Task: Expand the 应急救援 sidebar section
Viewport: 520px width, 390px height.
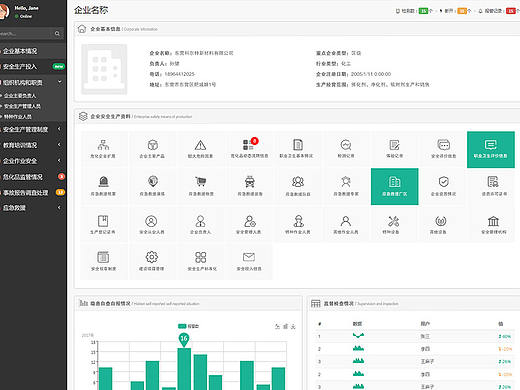Action: [x=33, y=208]
